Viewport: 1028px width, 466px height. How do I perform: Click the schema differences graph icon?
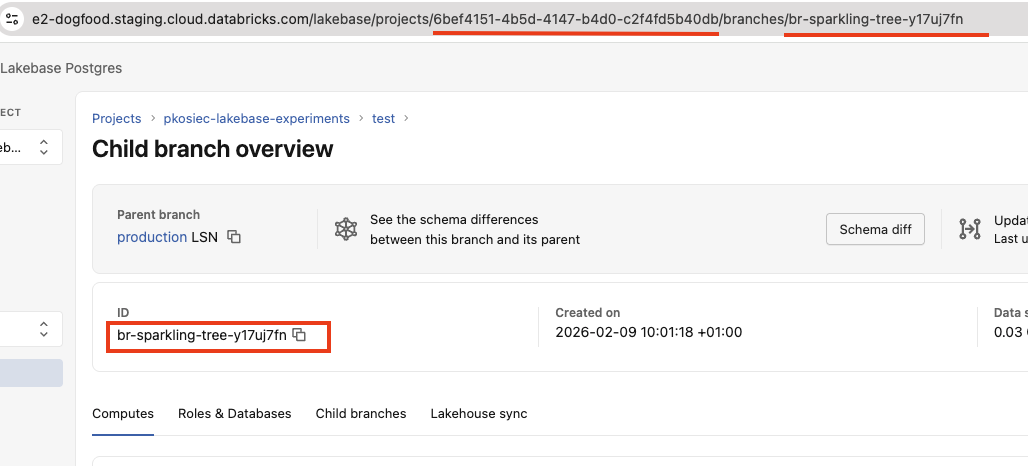click(x=346, y=229)
